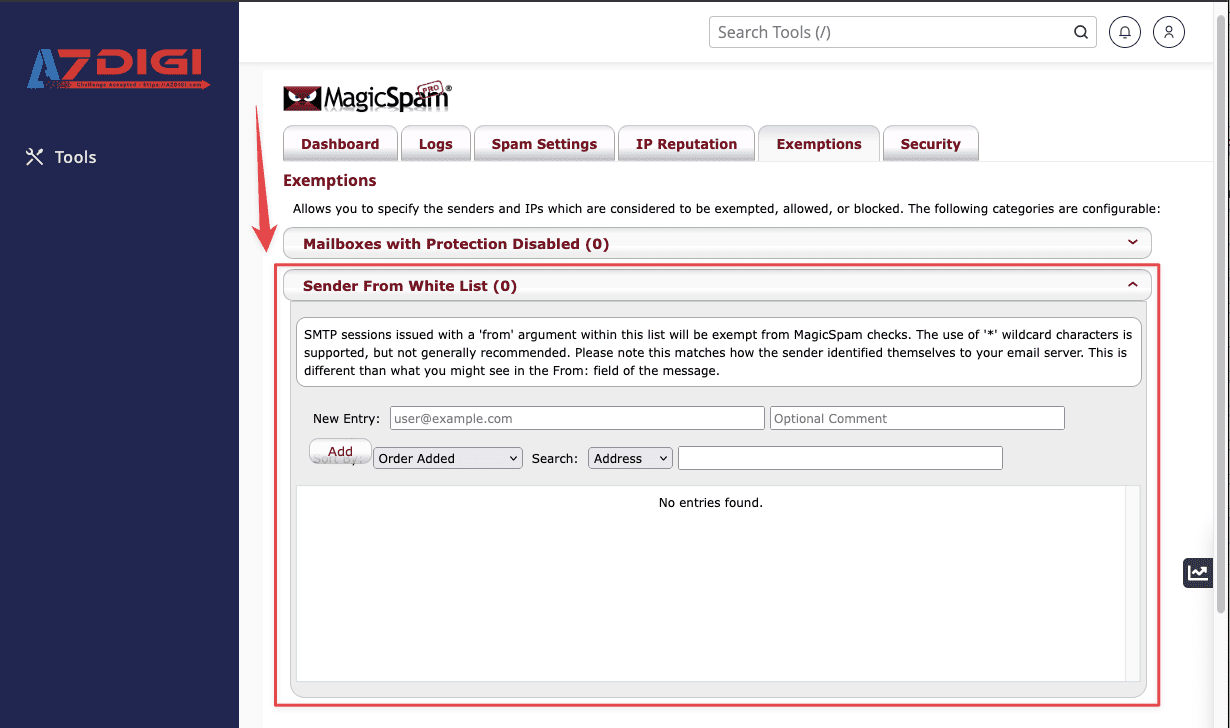Click the search magnifier icon
The width and height of the screenshot is (1230, 728).
point(1080,32)
